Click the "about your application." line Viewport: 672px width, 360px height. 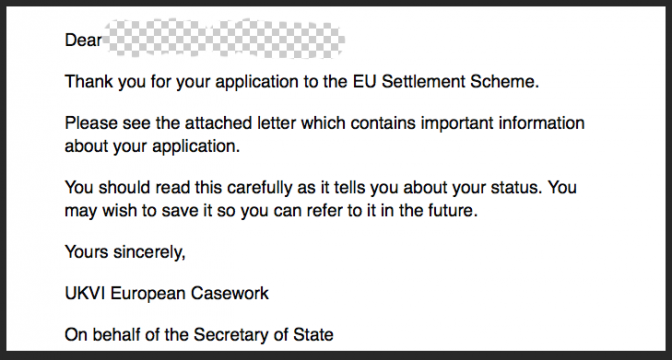(x=152, y=147)
